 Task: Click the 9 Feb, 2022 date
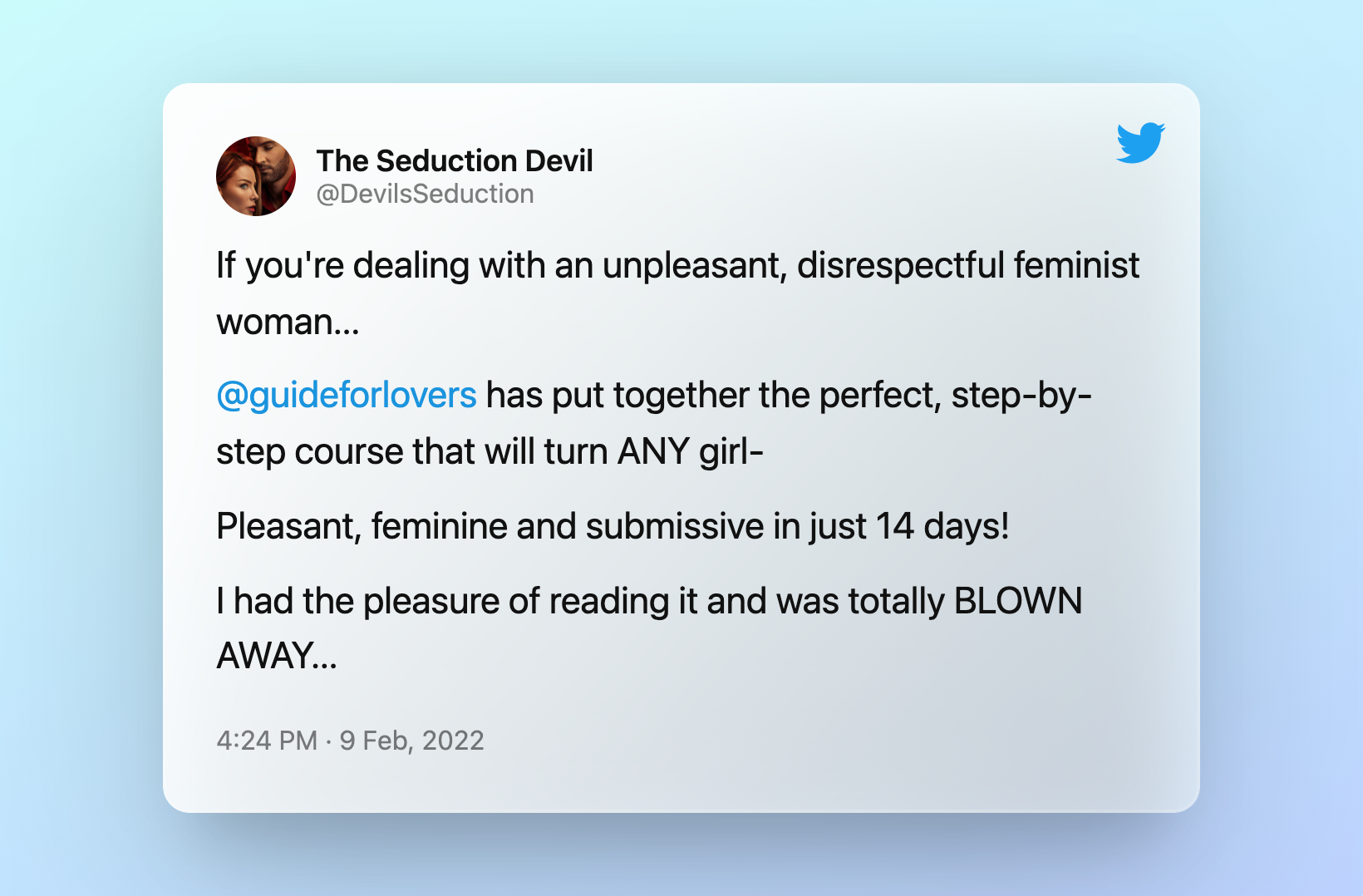[x=411, y=740]
